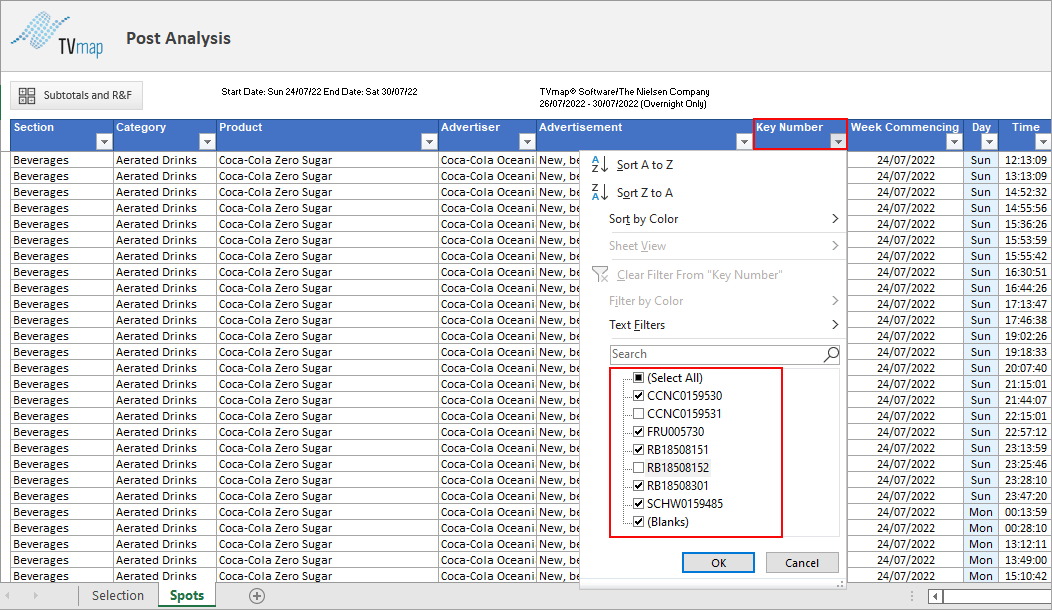Close Key Number column filter dropdown
Image resolution: width=1052 pixels, height=610 pixels.
(838, 142)
